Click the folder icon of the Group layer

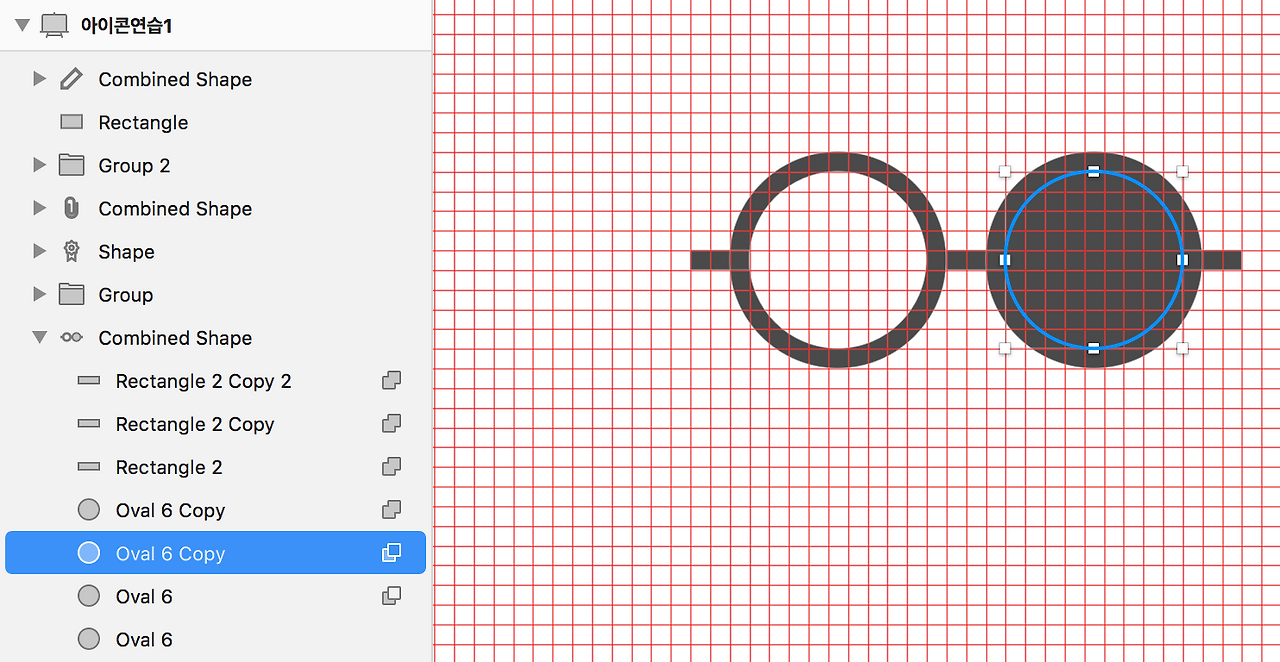pos(71,294)
